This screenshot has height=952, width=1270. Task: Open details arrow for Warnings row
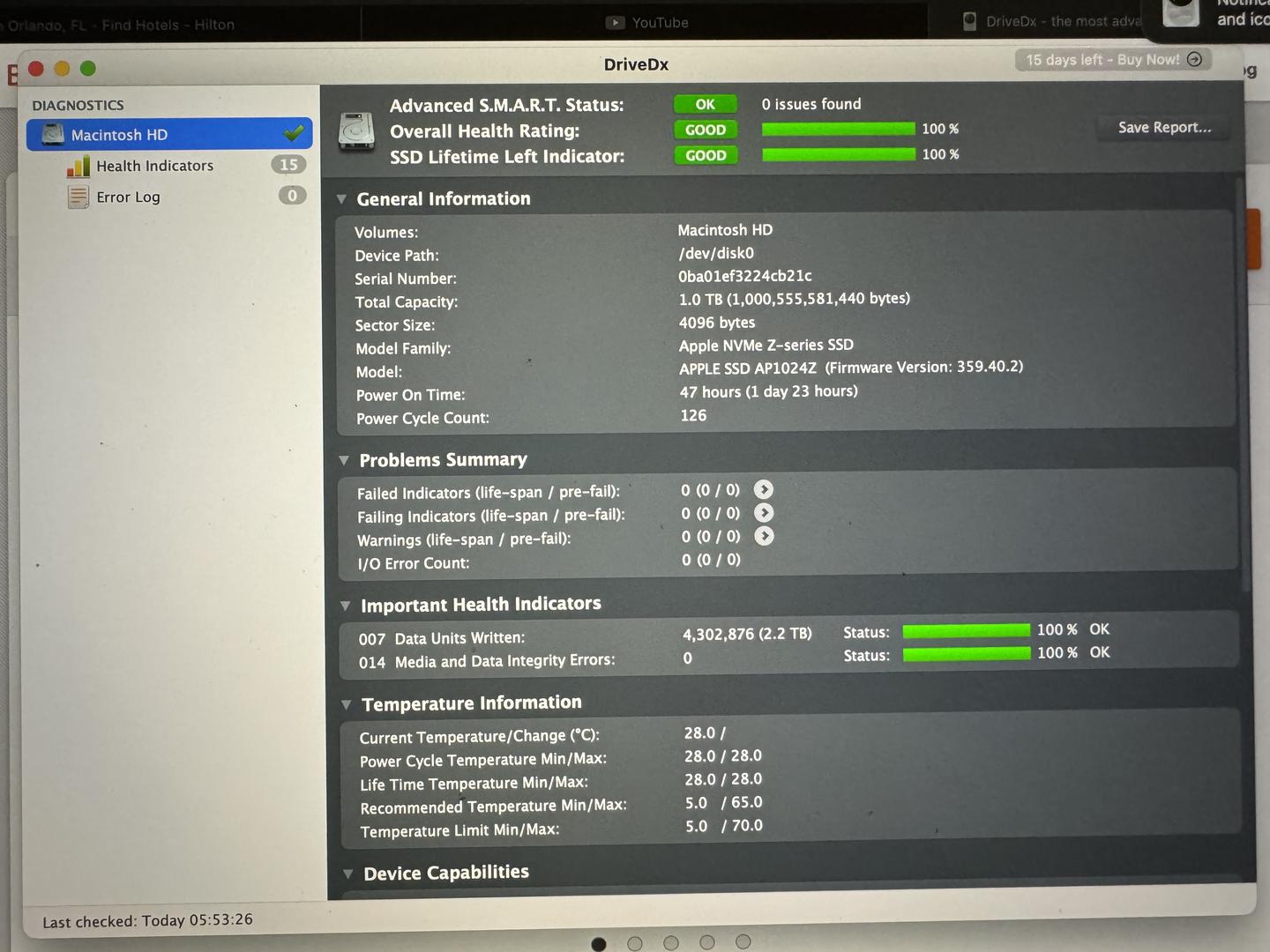[x=764, y=535]
